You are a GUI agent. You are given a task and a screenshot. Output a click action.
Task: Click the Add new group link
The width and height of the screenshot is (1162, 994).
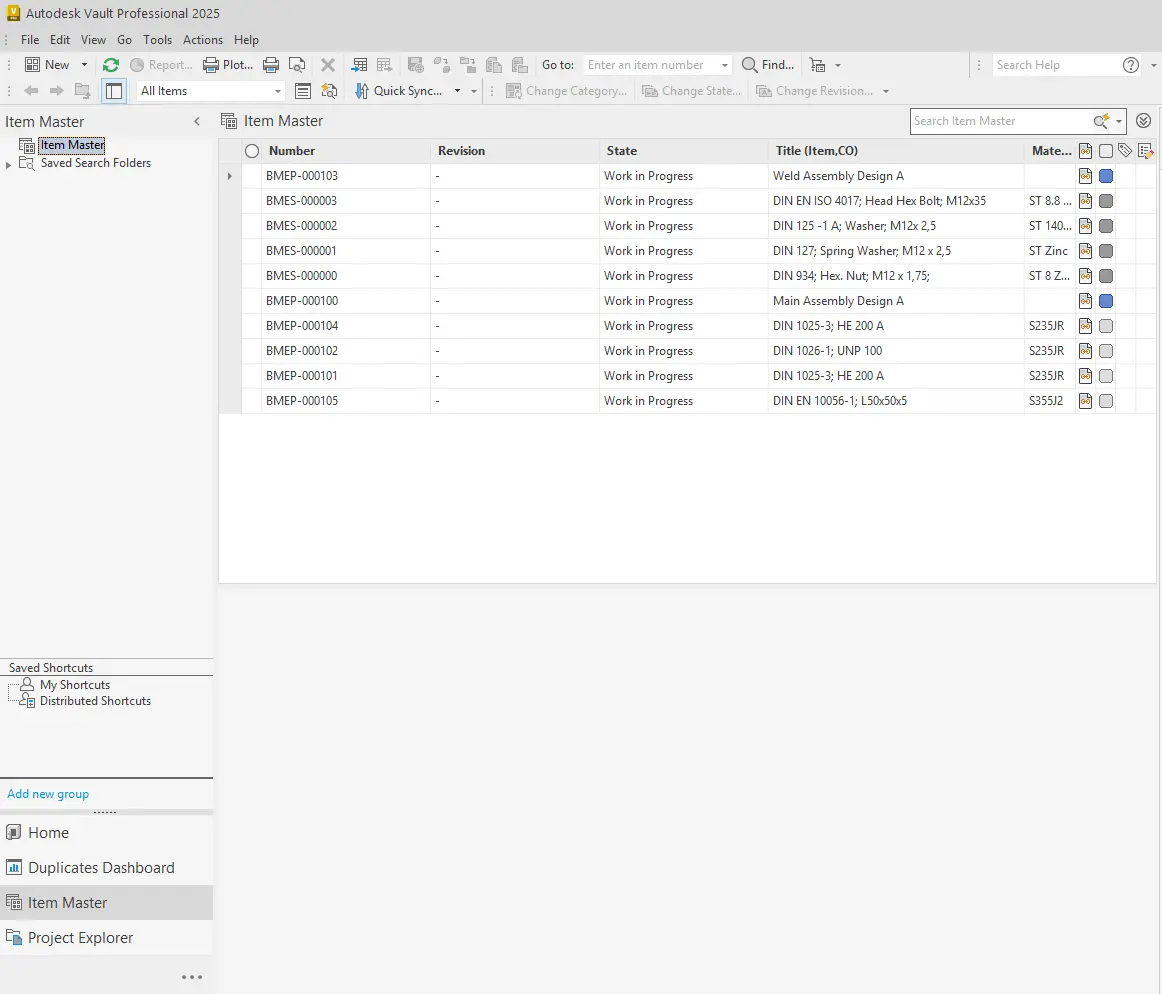pos(47,794)
